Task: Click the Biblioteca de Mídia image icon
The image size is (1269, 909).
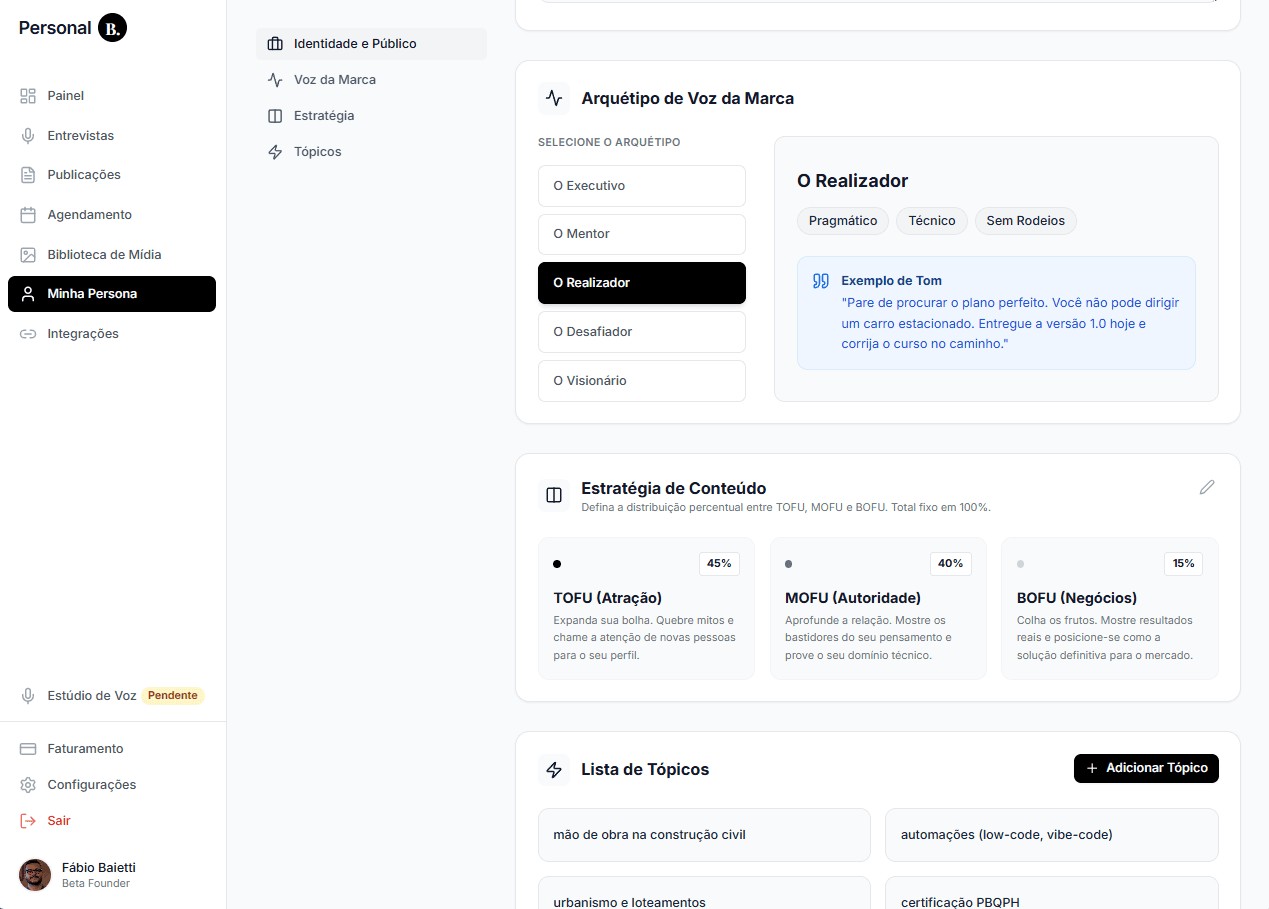Action: (x=28, y=255)
